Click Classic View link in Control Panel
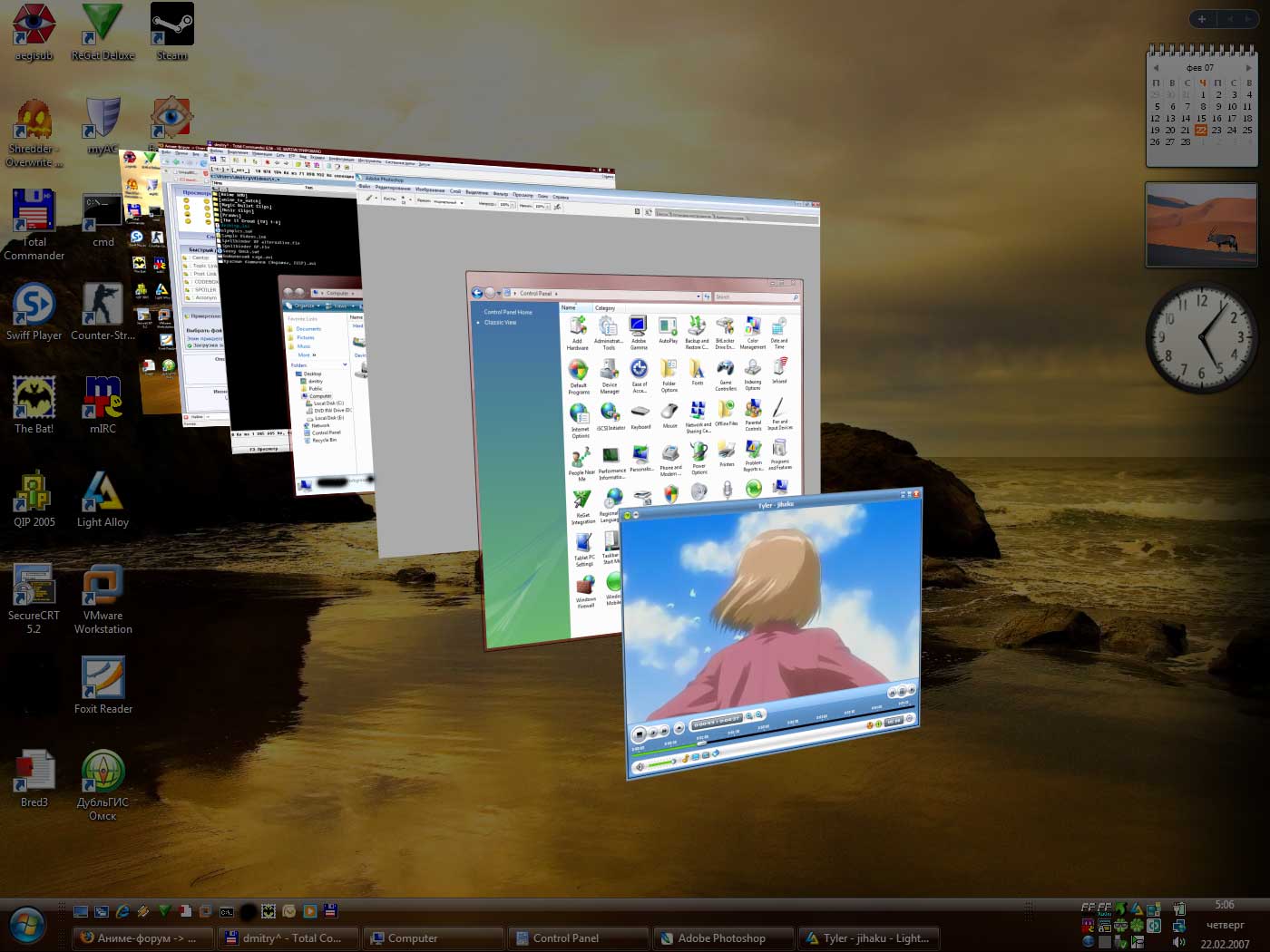This screenshot has height=952, width=1270. pos(500,323)
